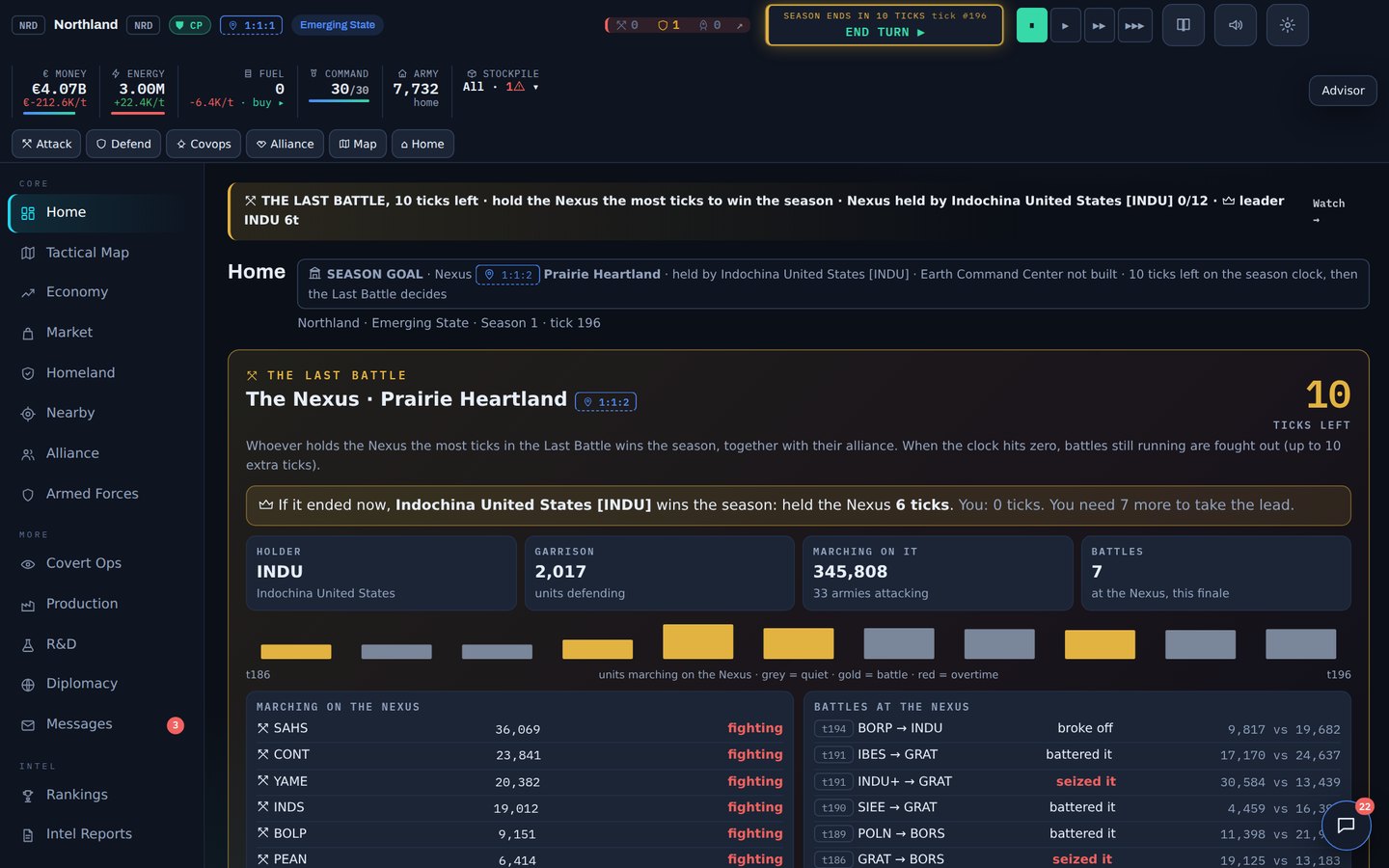The width and height of the screenshot is (1389, 868).
Task: Start normal speed playback
Action: click(1065, 25)
